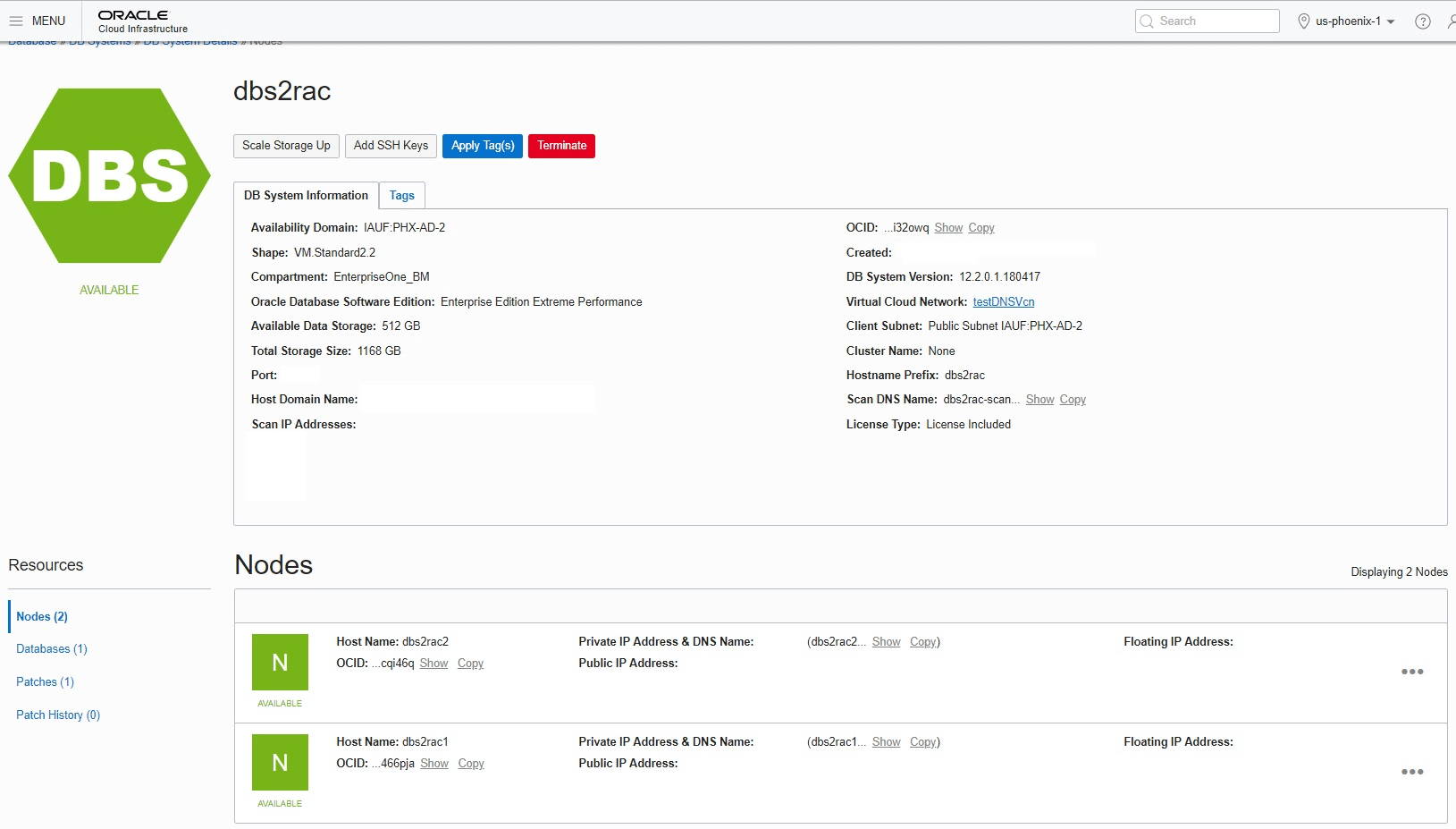Click the shape value 'VM.Standard2.2'
Viewport: 1456px width, 829px height.
334,253
